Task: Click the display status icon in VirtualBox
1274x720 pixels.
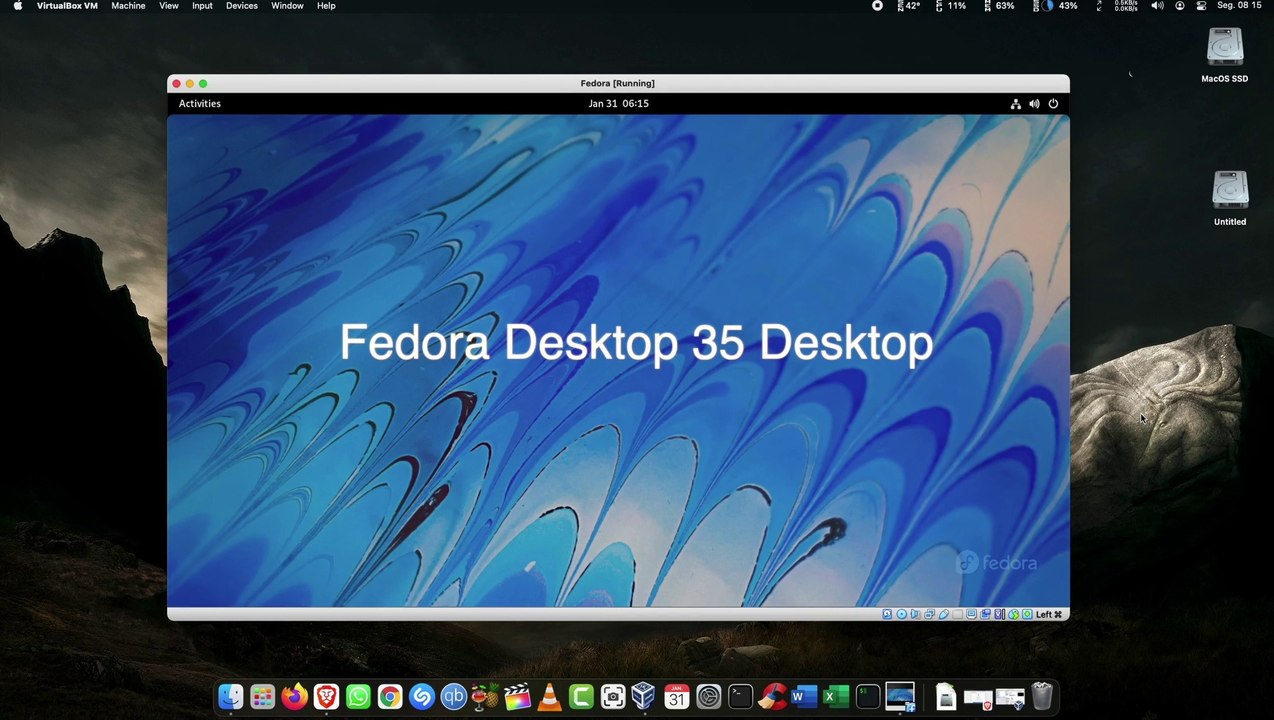Action: [x=971, y=614]
